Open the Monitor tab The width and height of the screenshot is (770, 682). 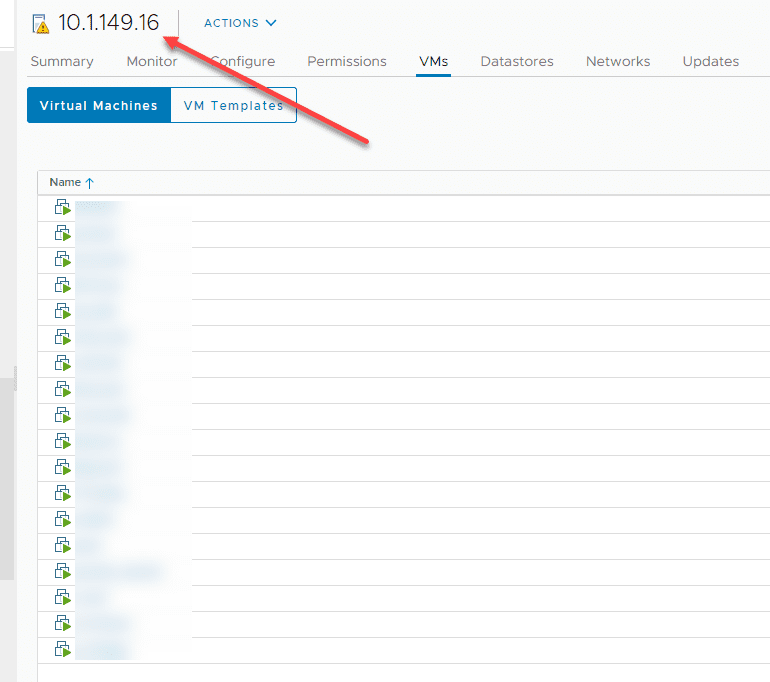click(152, 61)
